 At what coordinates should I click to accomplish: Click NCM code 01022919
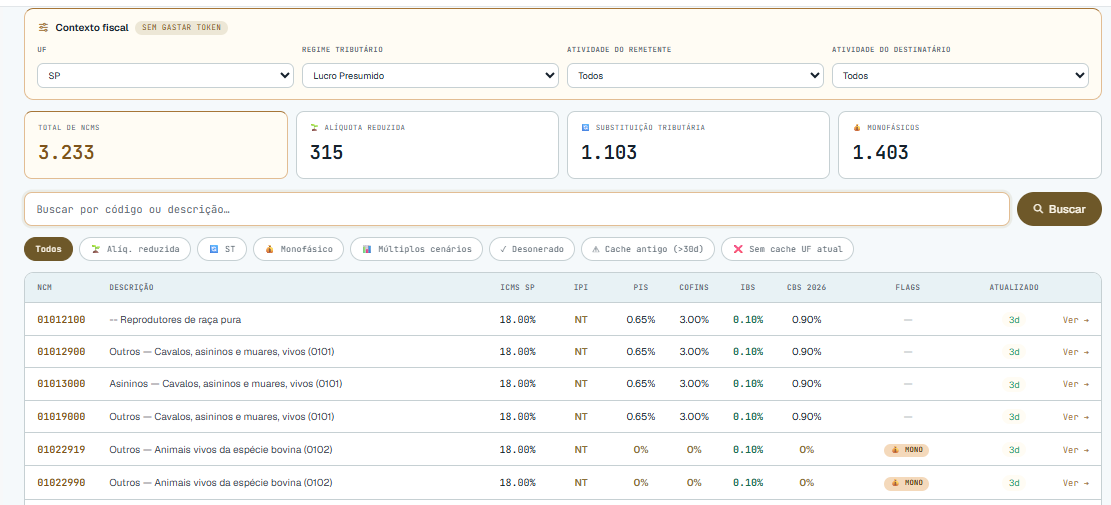coord(62,449)
